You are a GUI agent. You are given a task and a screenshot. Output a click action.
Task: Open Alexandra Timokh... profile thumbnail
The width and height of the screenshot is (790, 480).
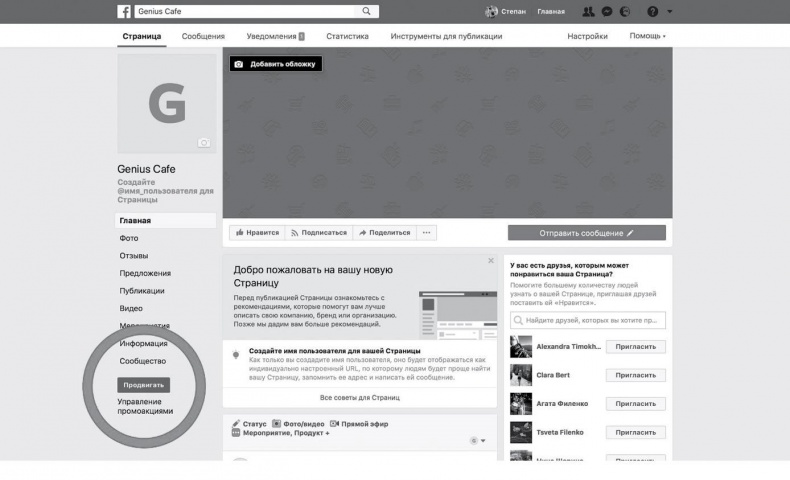click(x=521, y=347)
